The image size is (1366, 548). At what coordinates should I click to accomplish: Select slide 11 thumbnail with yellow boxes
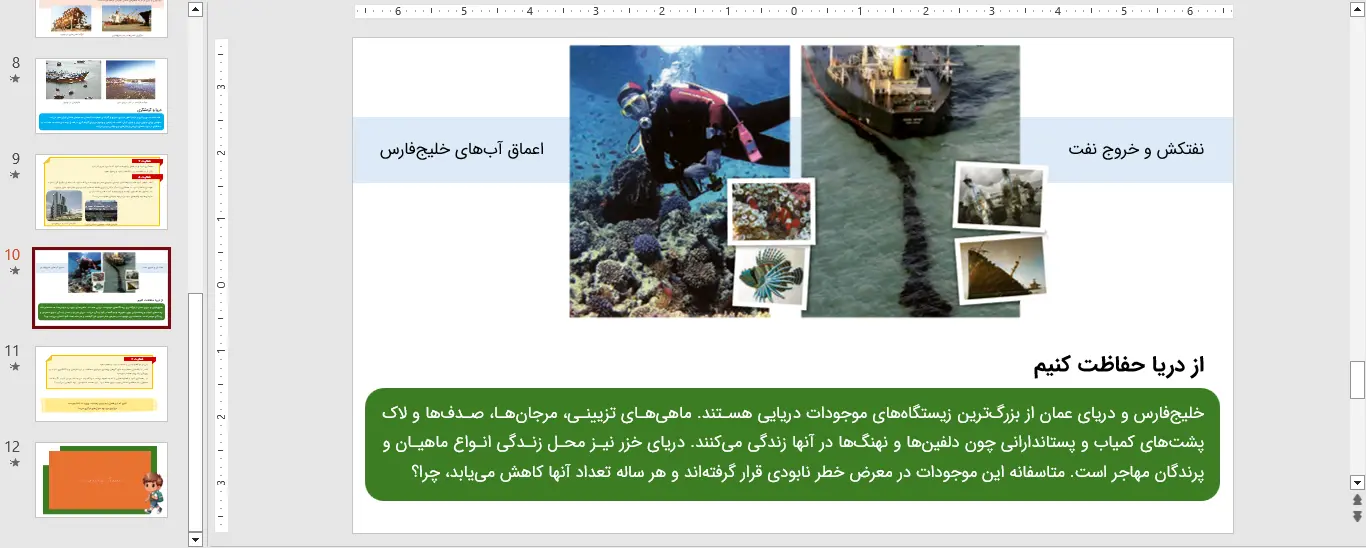point(101,383)
